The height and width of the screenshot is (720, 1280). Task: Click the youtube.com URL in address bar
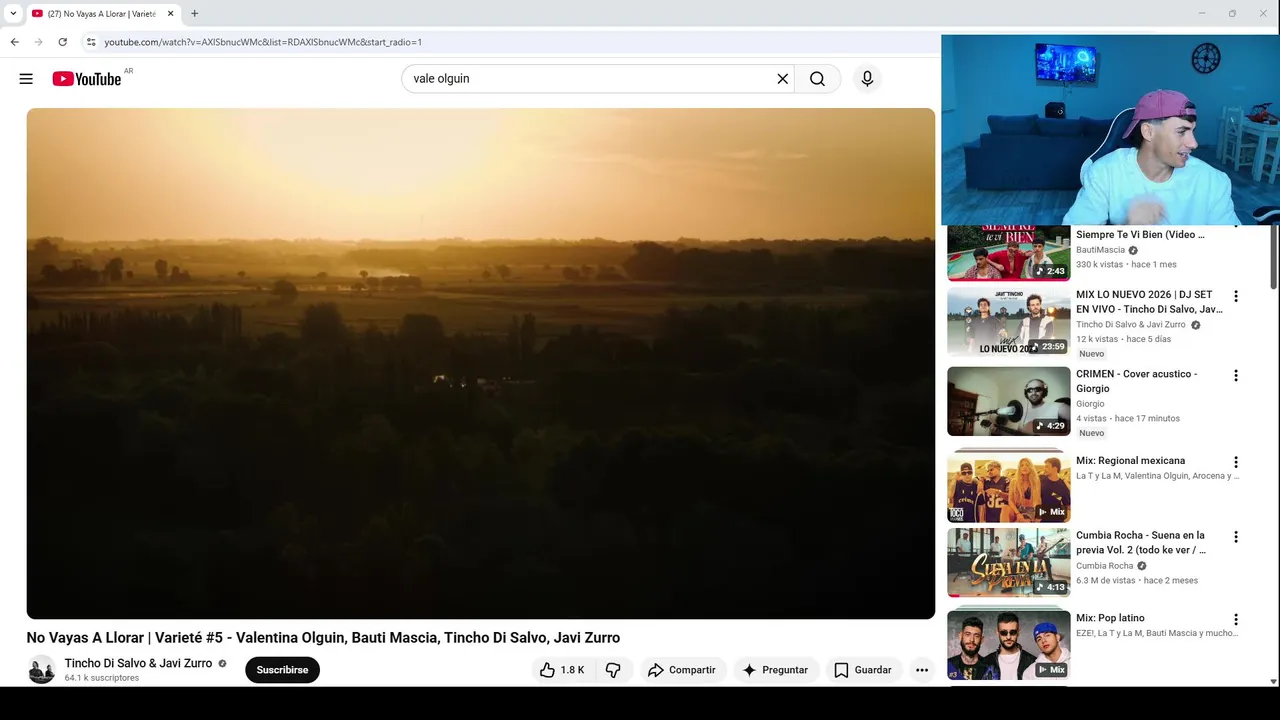point(263,42)
